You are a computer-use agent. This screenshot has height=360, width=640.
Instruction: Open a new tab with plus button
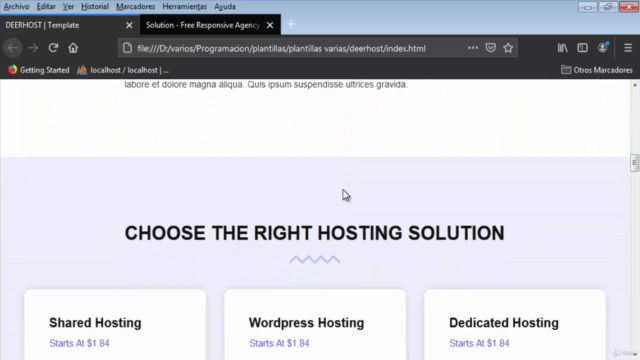pos(291,24)
